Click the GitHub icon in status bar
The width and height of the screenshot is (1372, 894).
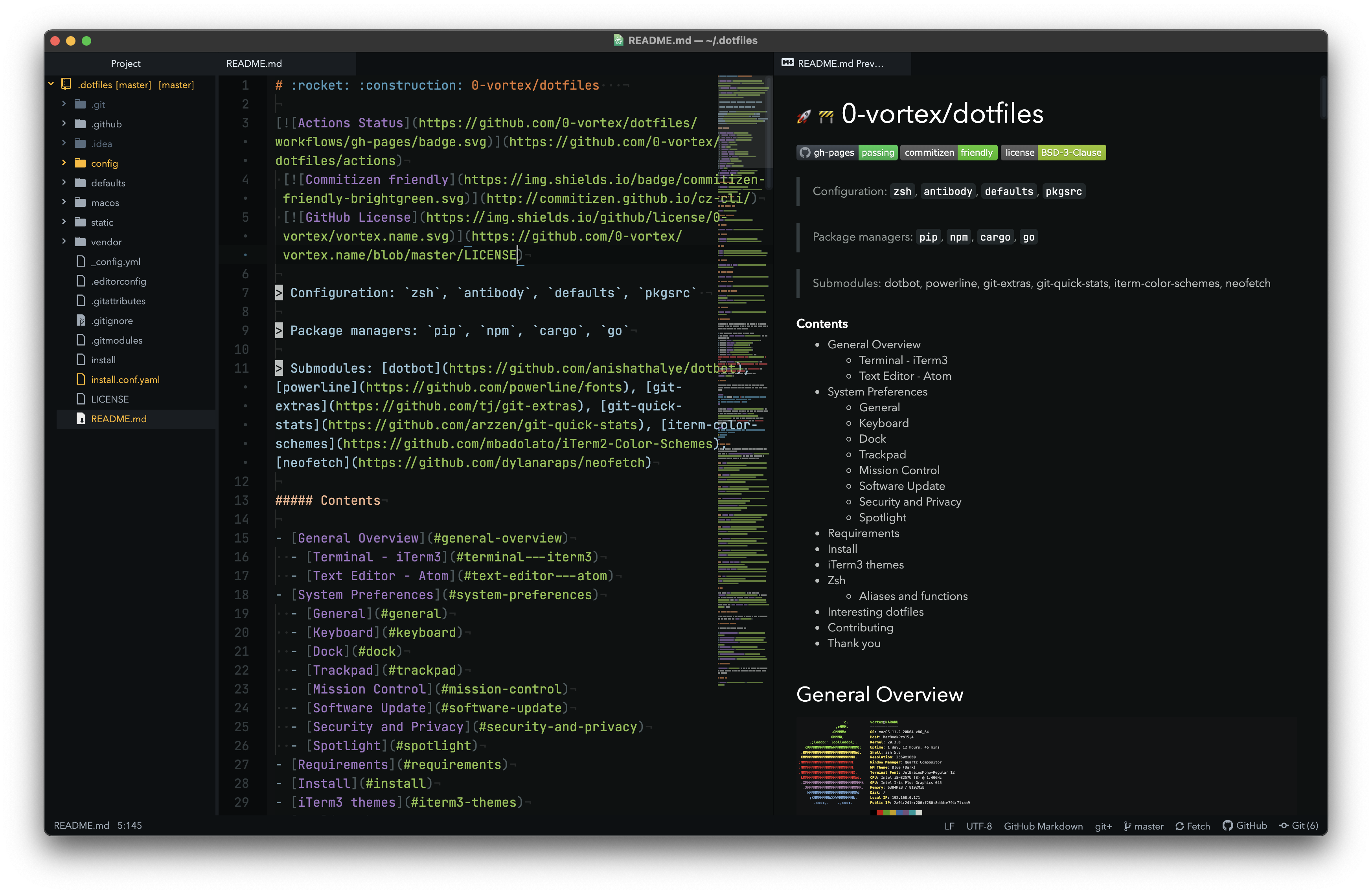point(1227,826)
